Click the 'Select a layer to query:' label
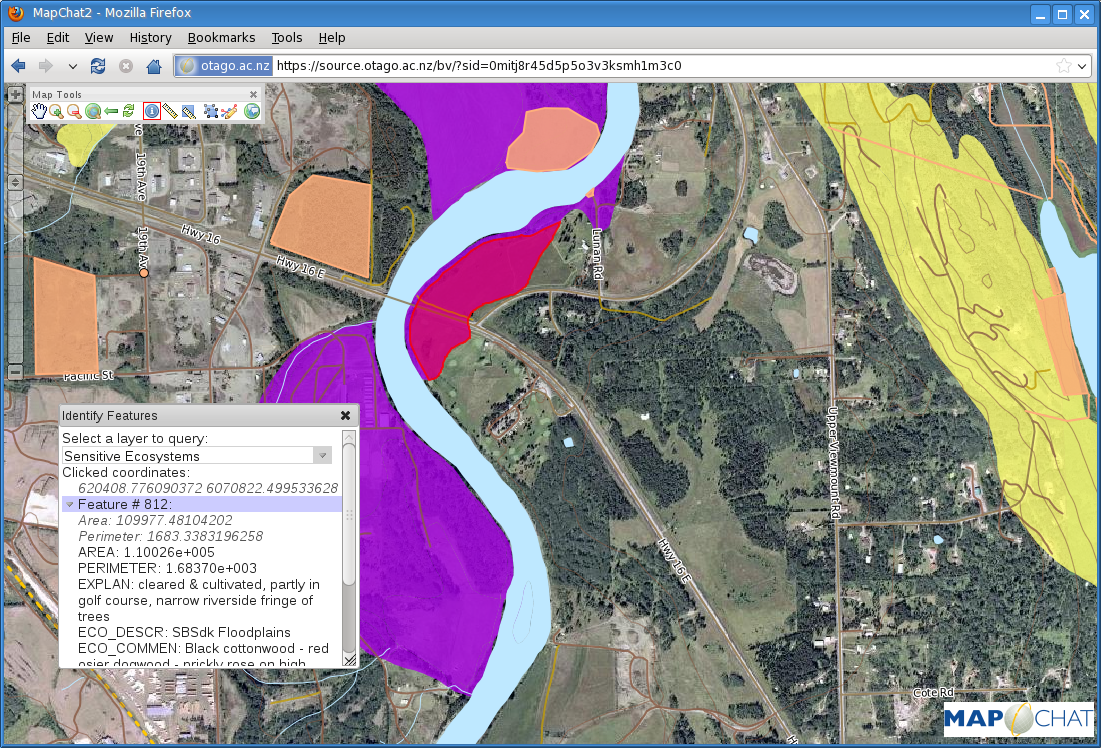Image resolution: width=1101 pixels, height=748 pixels. pos(135,439)
